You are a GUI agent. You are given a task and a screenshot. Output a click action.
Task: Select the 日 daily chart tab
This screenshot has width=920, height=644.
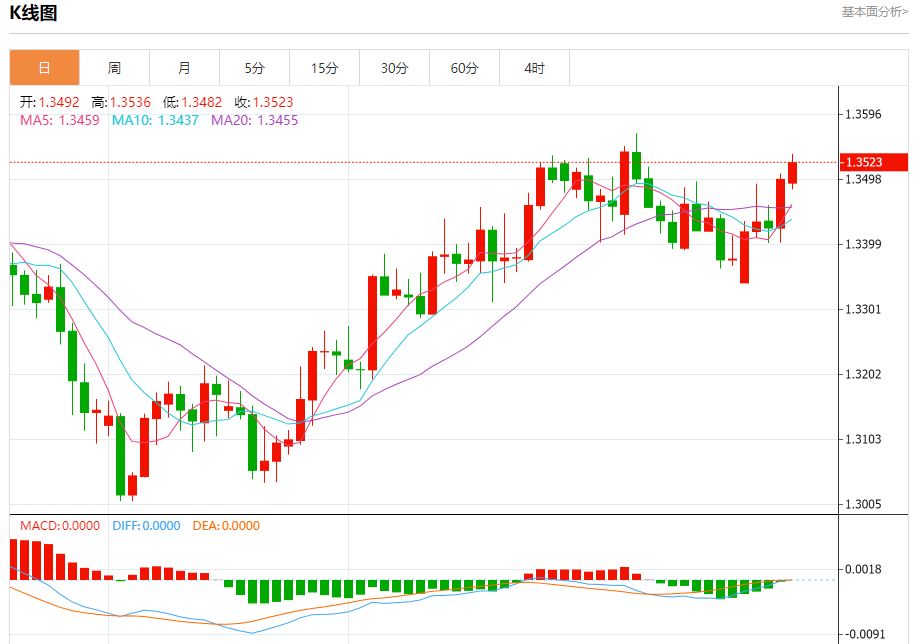coord(44,68)
